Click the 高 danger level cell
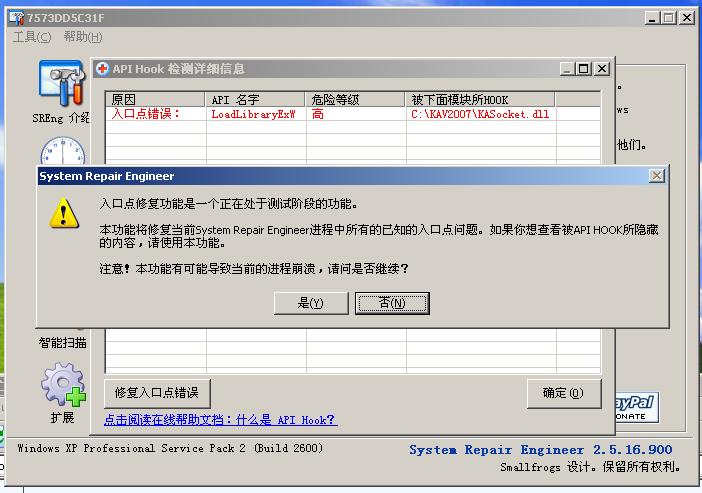The width and height of the screenshot is (702, 493). (356, 114)
